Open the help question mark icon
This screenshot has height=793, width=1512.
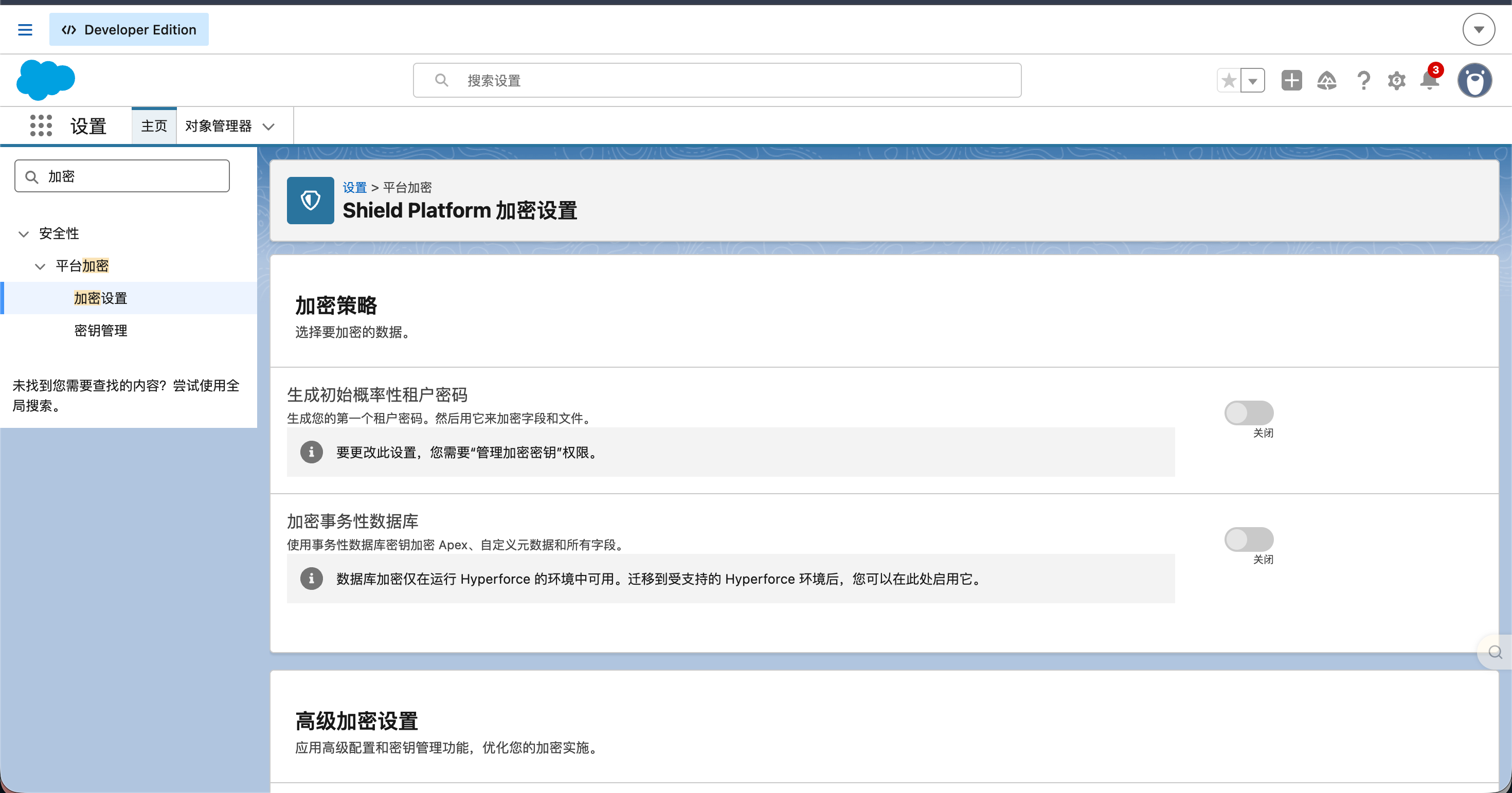1363,80
